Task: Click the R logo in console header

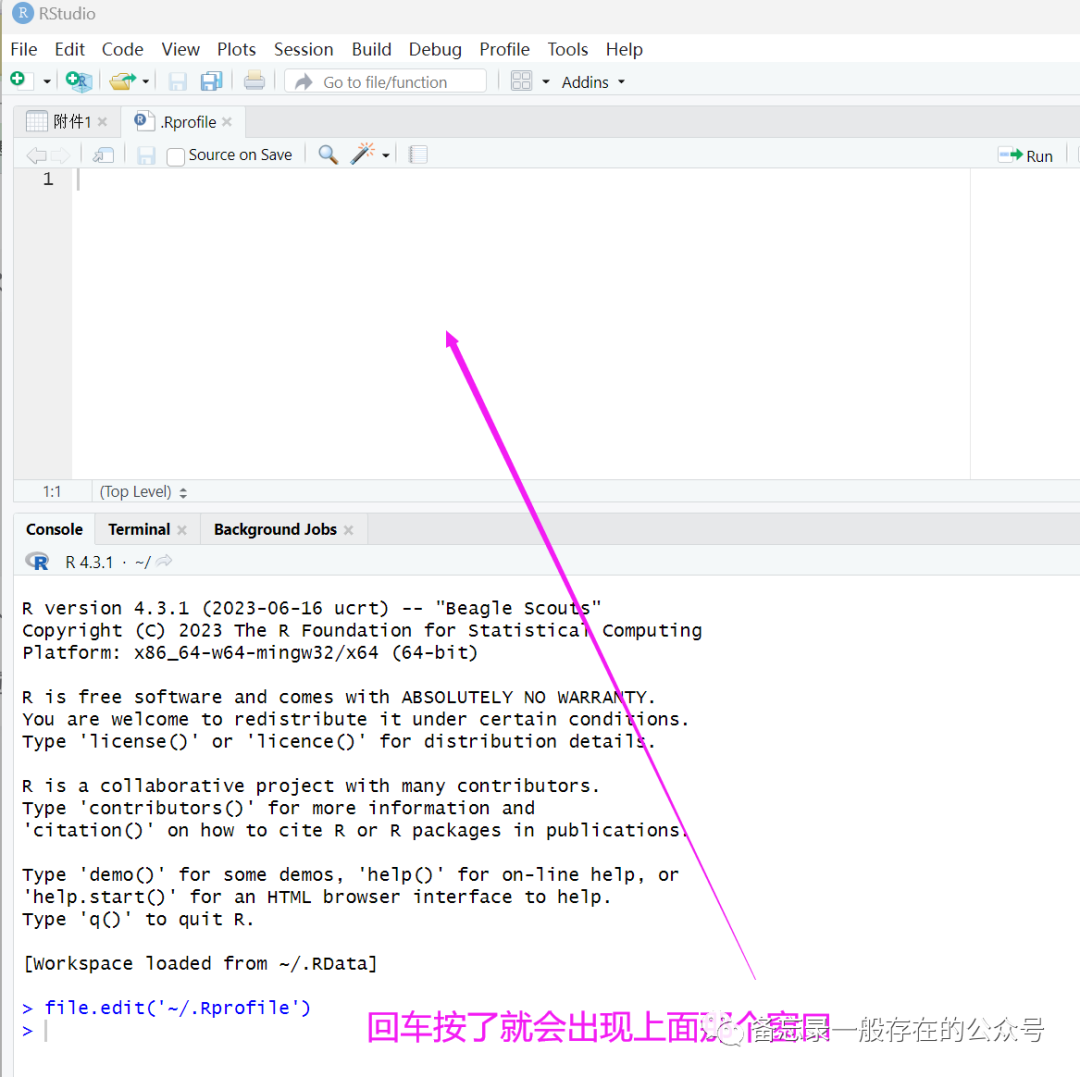Action: (x=37, y=561)
